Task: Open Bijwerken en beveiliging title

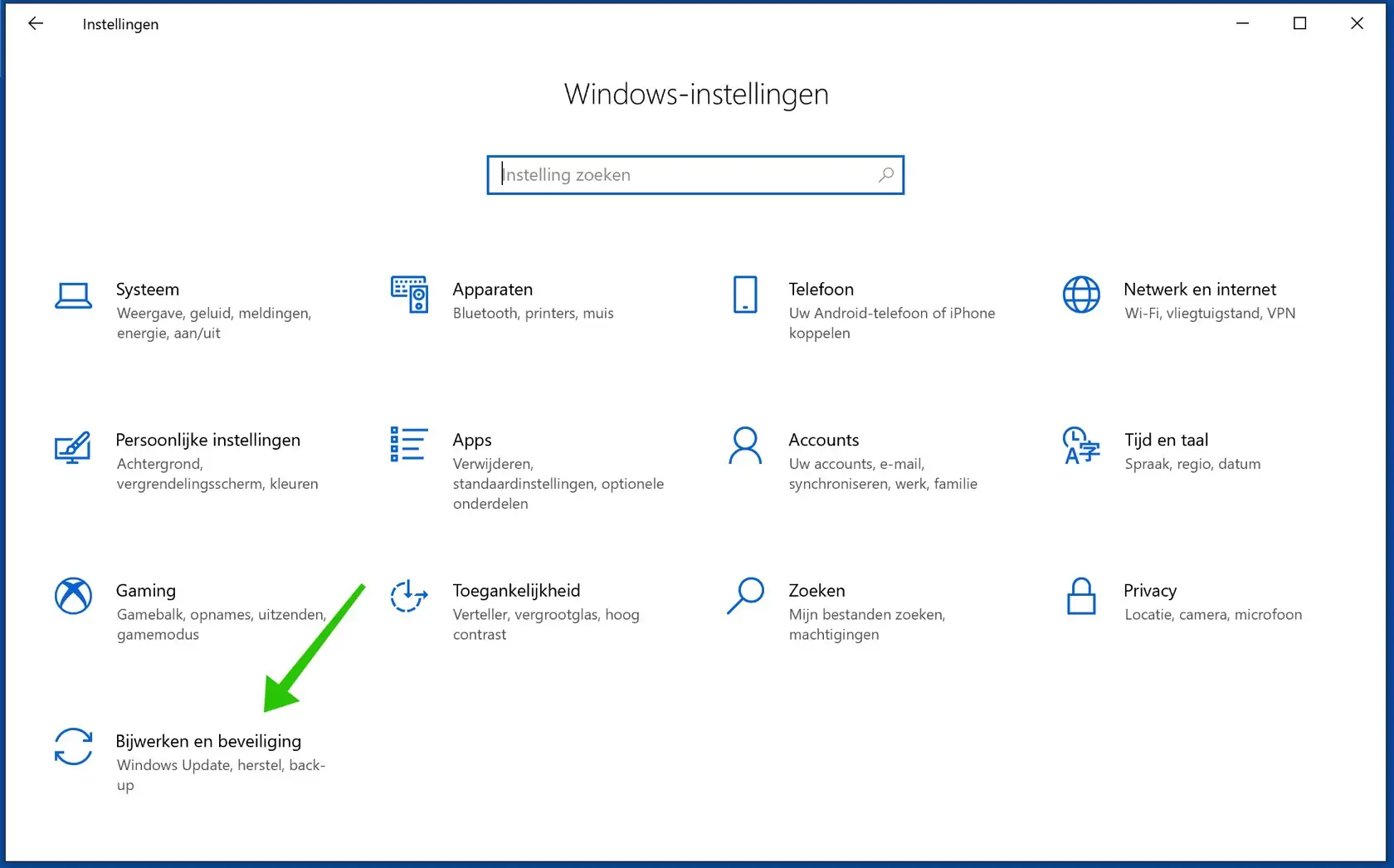Action: click(x=208, y=741)
